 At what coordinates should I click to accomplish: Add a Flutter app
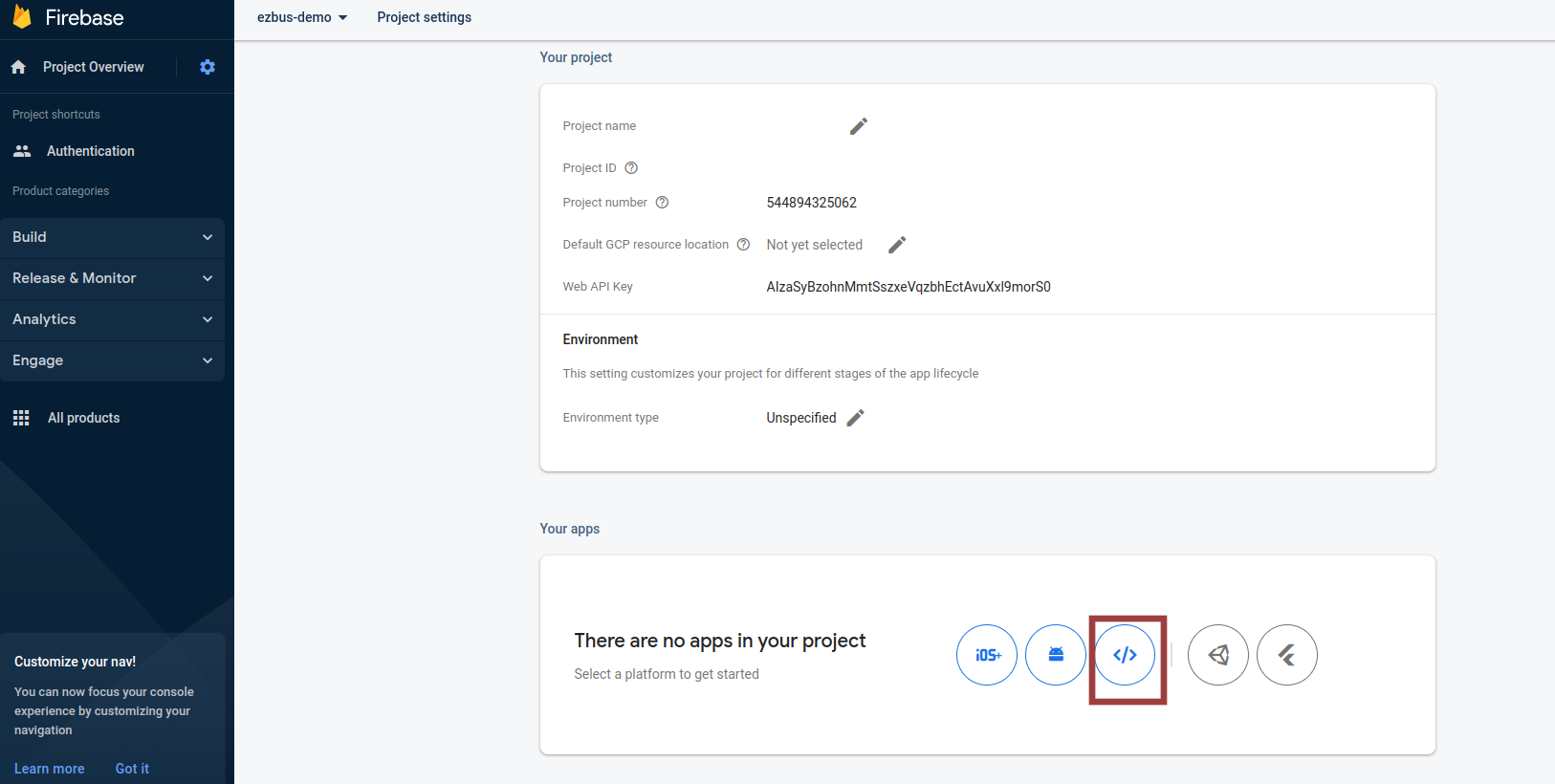tap(1287, 655)
